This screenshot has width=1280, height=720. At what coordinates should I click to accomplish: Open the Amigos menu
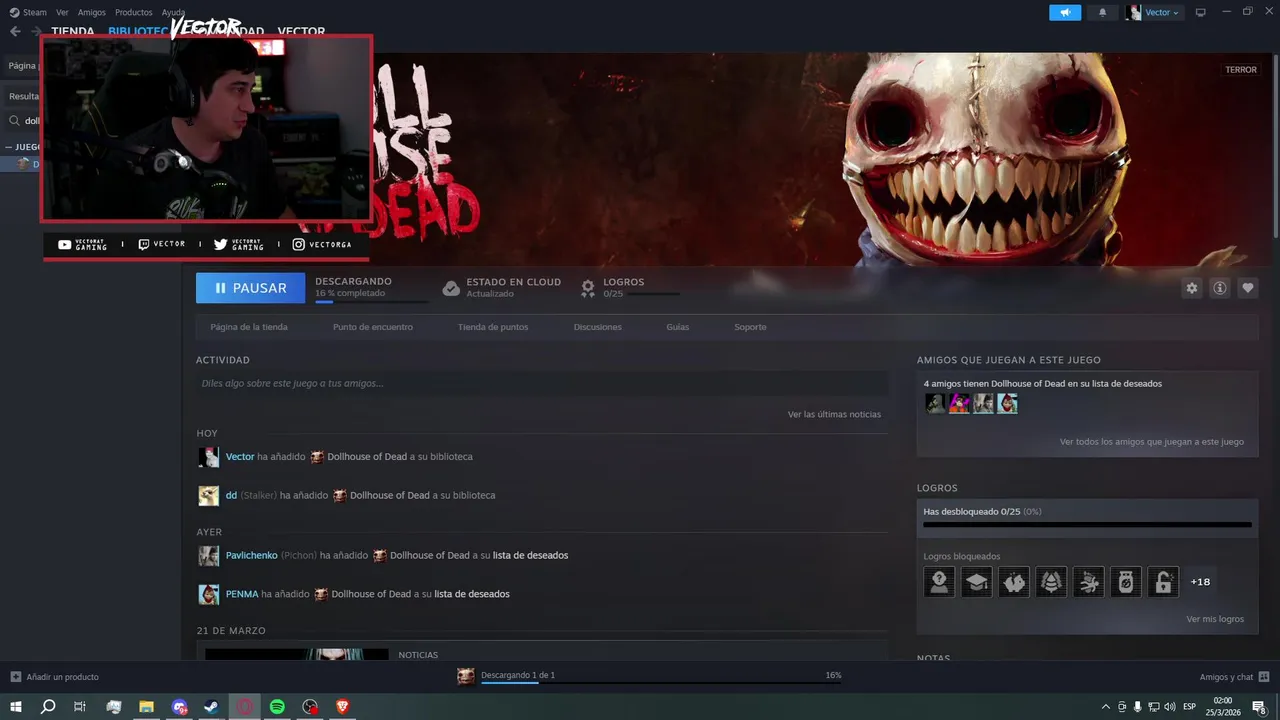pos(92,12)
